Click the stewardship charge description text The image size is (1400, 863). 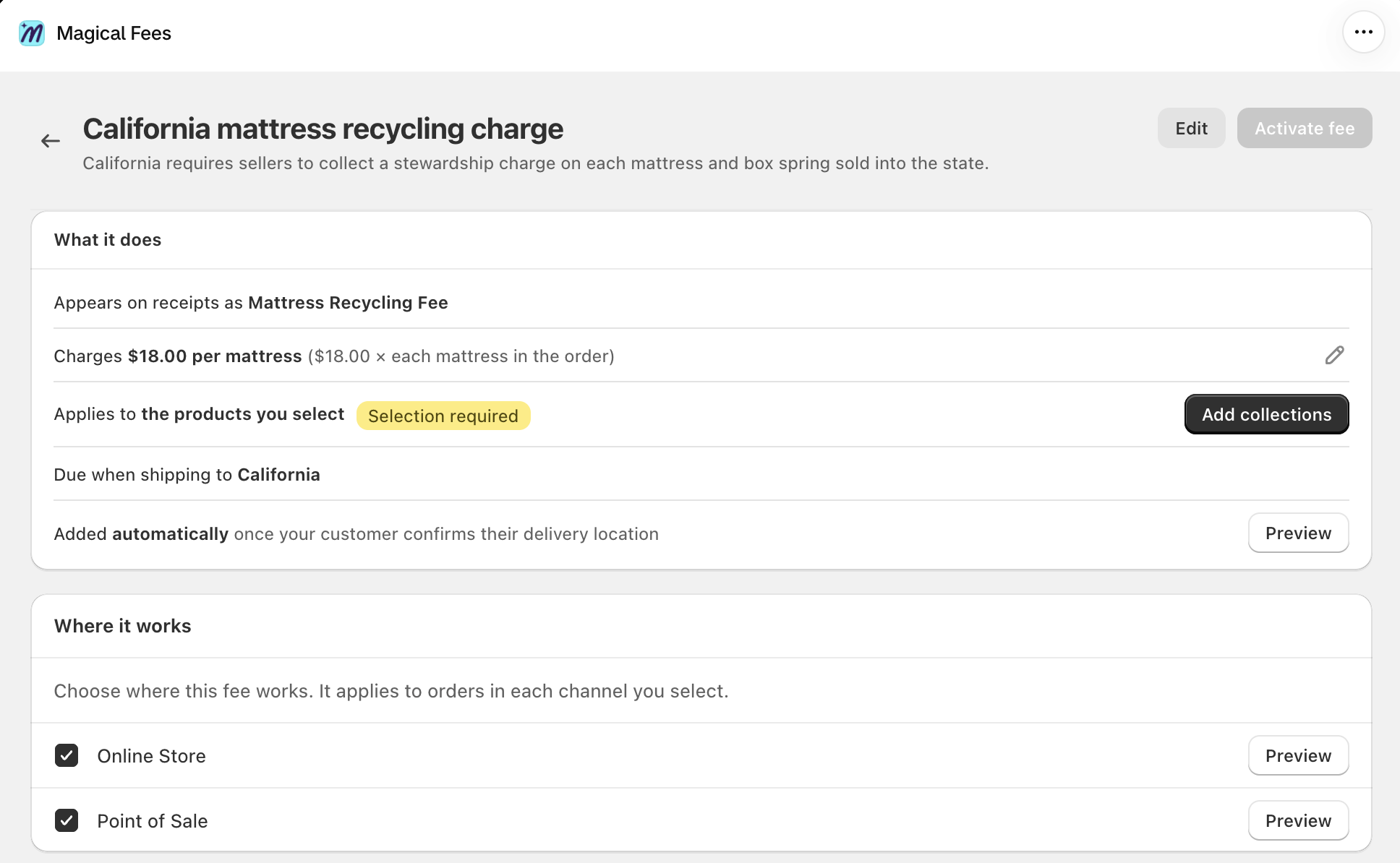[x=535, y=163]
